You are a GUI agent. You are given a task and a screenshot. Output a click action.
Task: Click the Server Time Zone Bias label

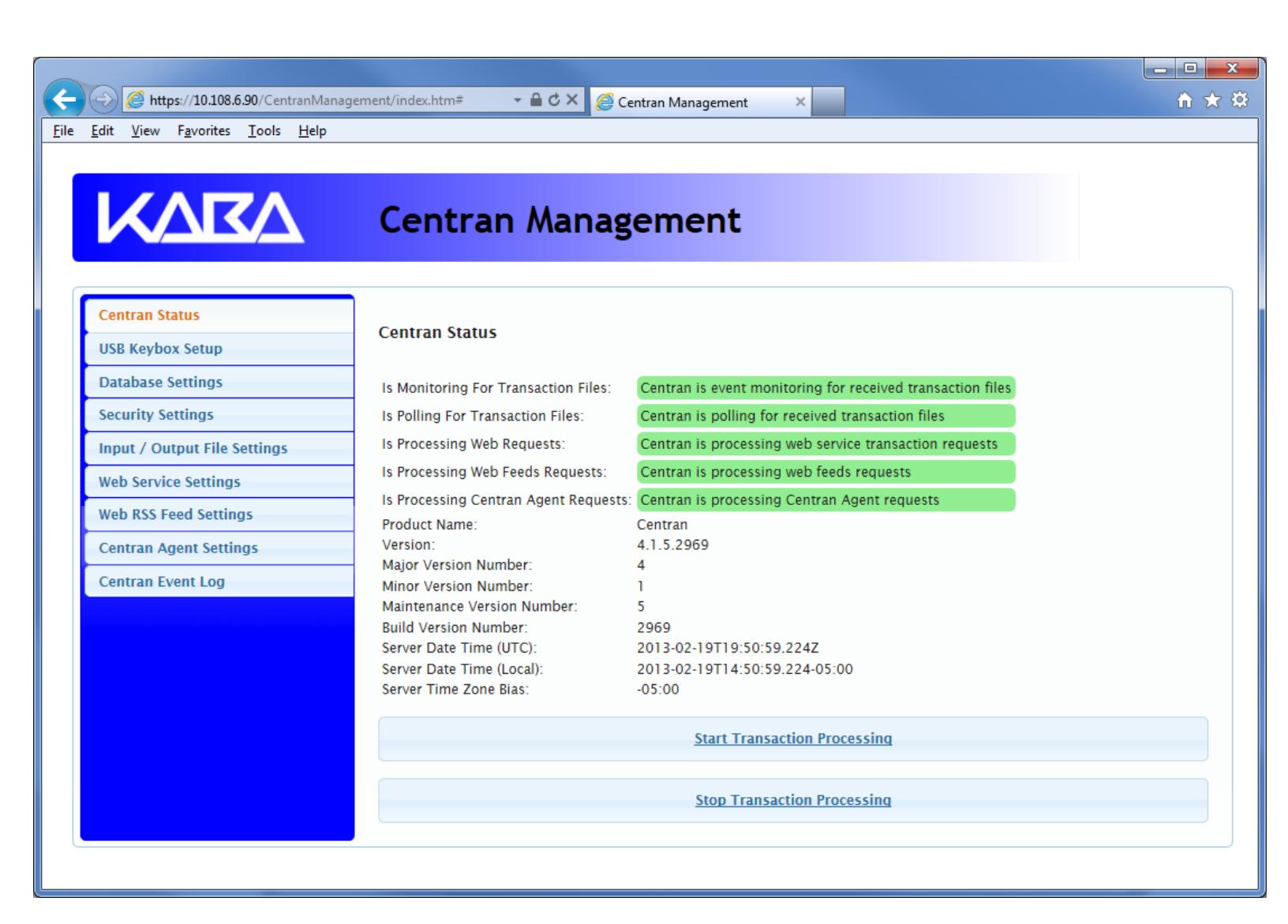(x=455, y=690)
